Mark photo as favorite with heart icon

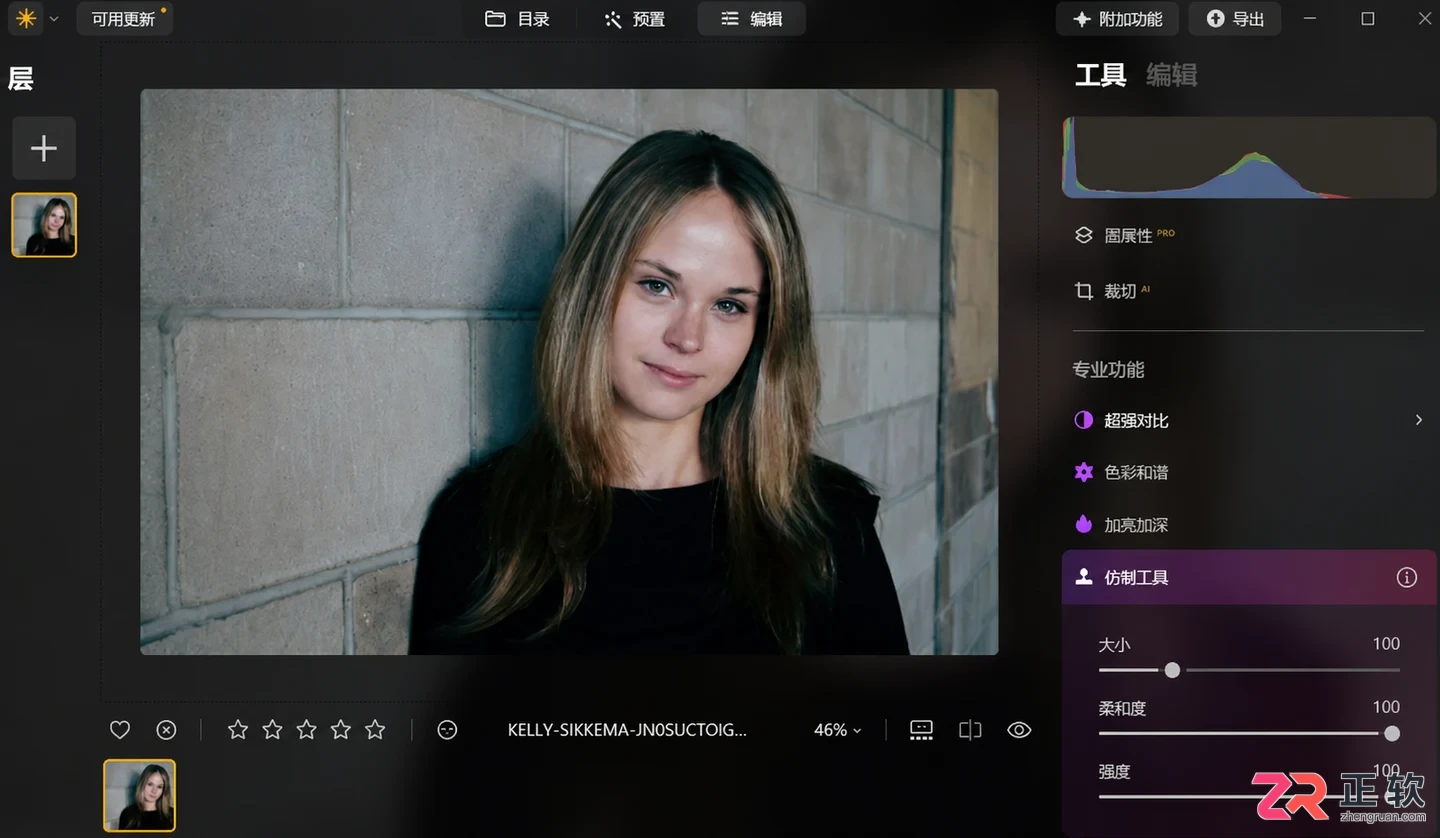tap(120, 730)
